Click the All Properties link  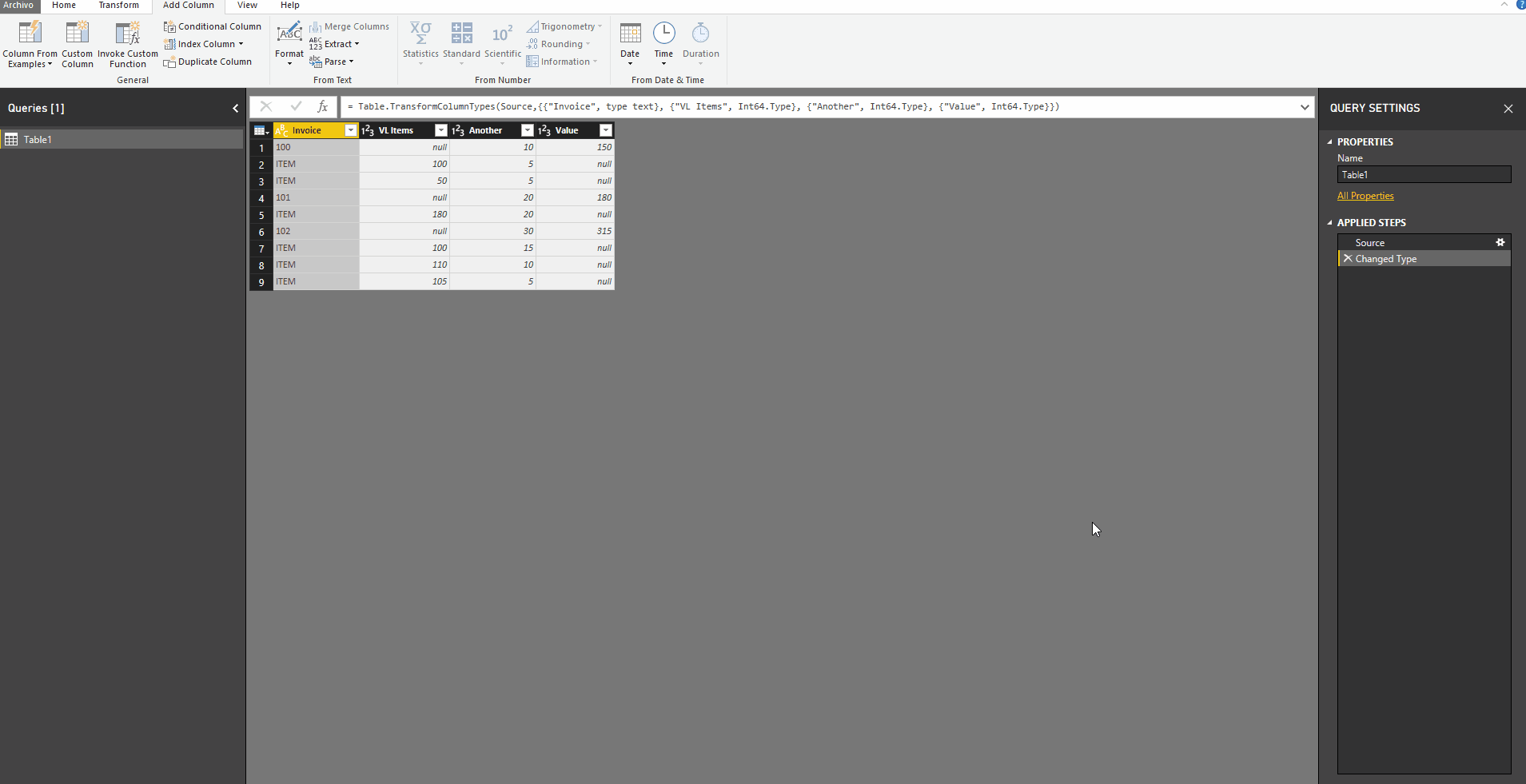(1365, 196)
